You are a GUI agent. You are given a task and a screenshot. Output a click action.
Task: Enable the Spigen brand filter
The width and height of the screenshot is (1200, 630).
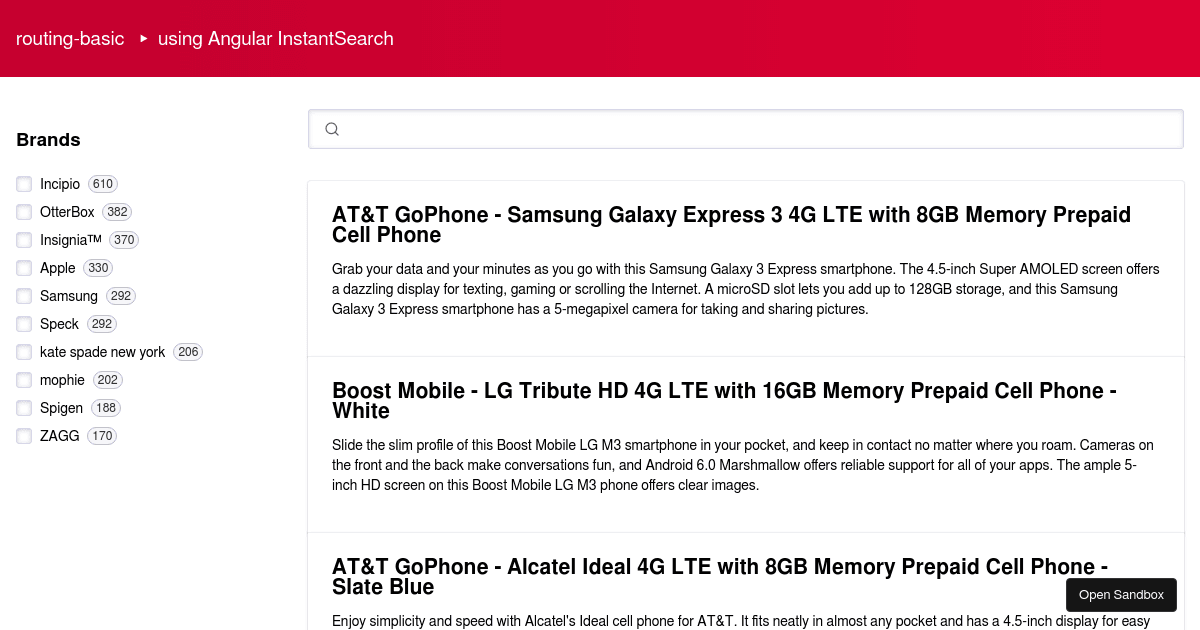click(24, 408)
